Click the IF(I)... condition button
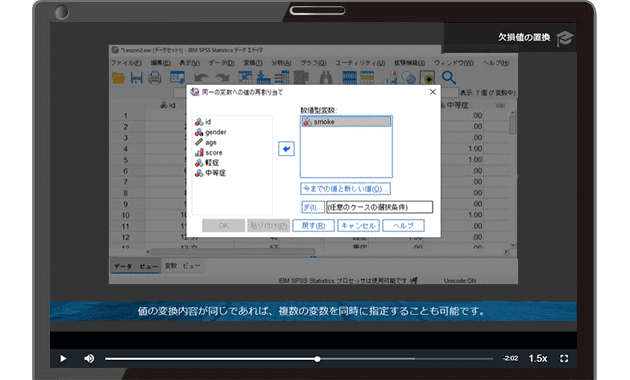Image resolution: width=630 pixels, height=380 pixels. 313,207
